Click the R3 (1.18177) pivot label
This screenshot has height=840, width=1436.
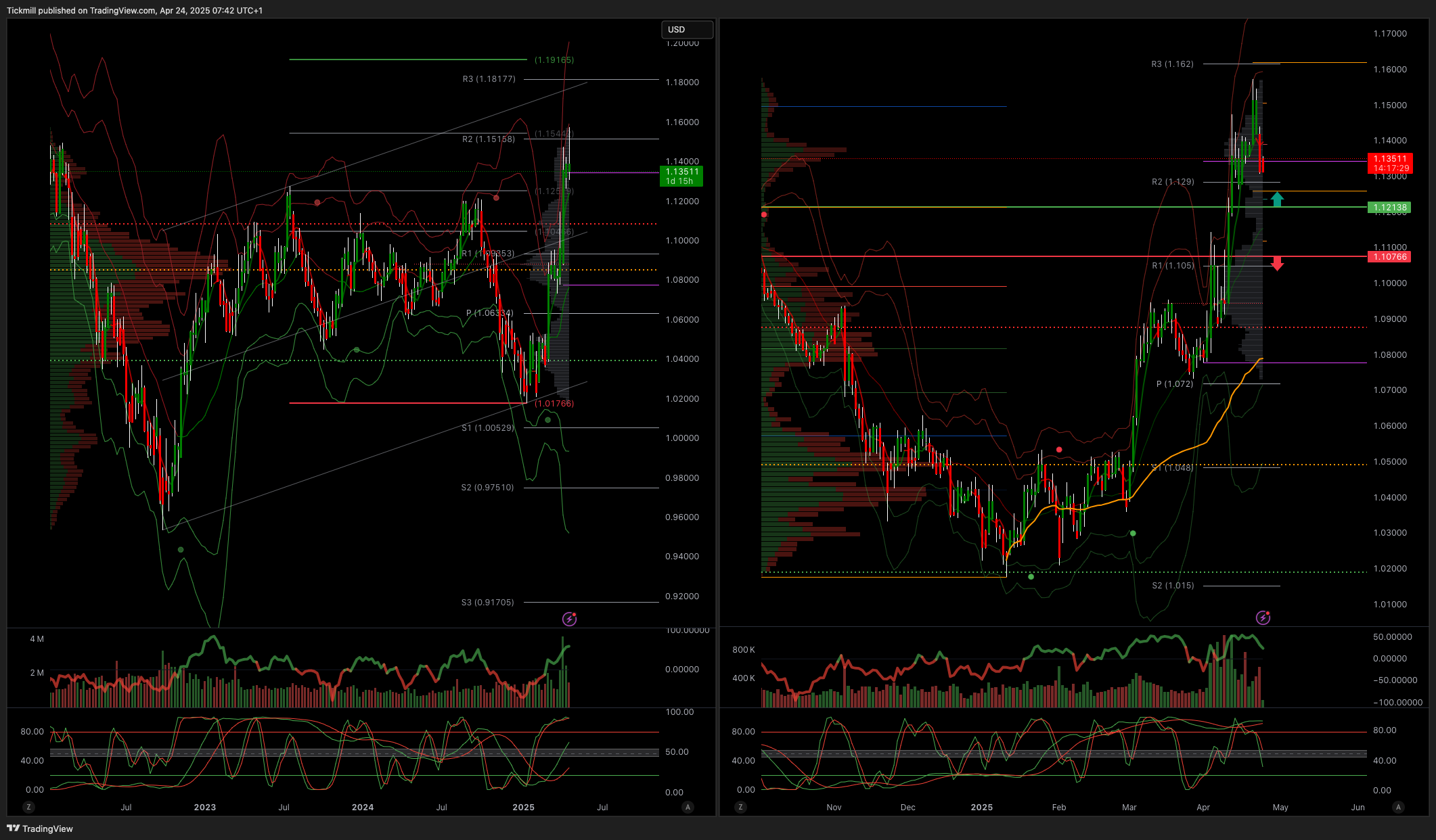click(489, 79)
